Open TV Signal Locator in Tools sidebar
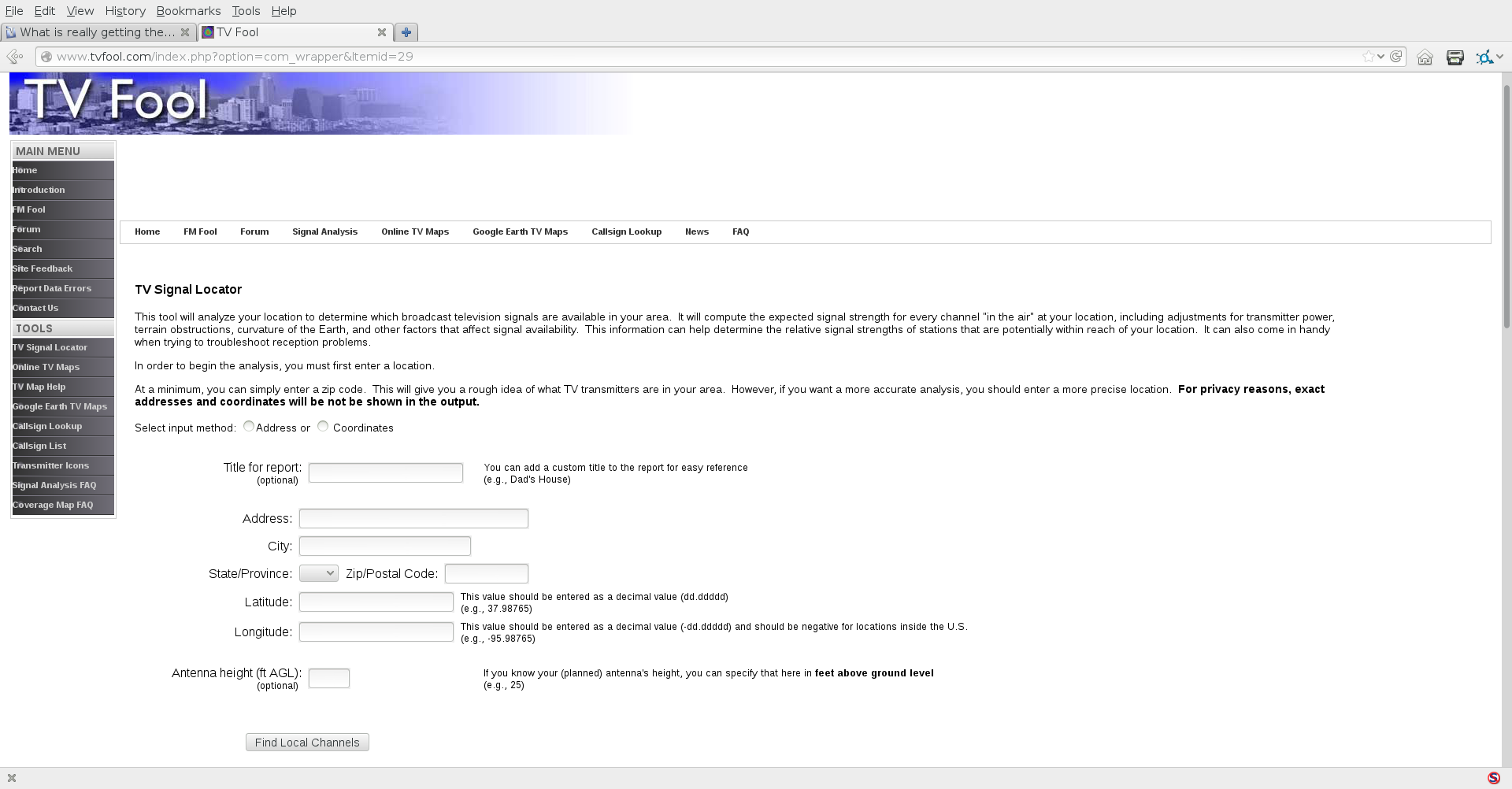Image resolution: width=1512 pixels, height=789 pixels. click(63, 347)
